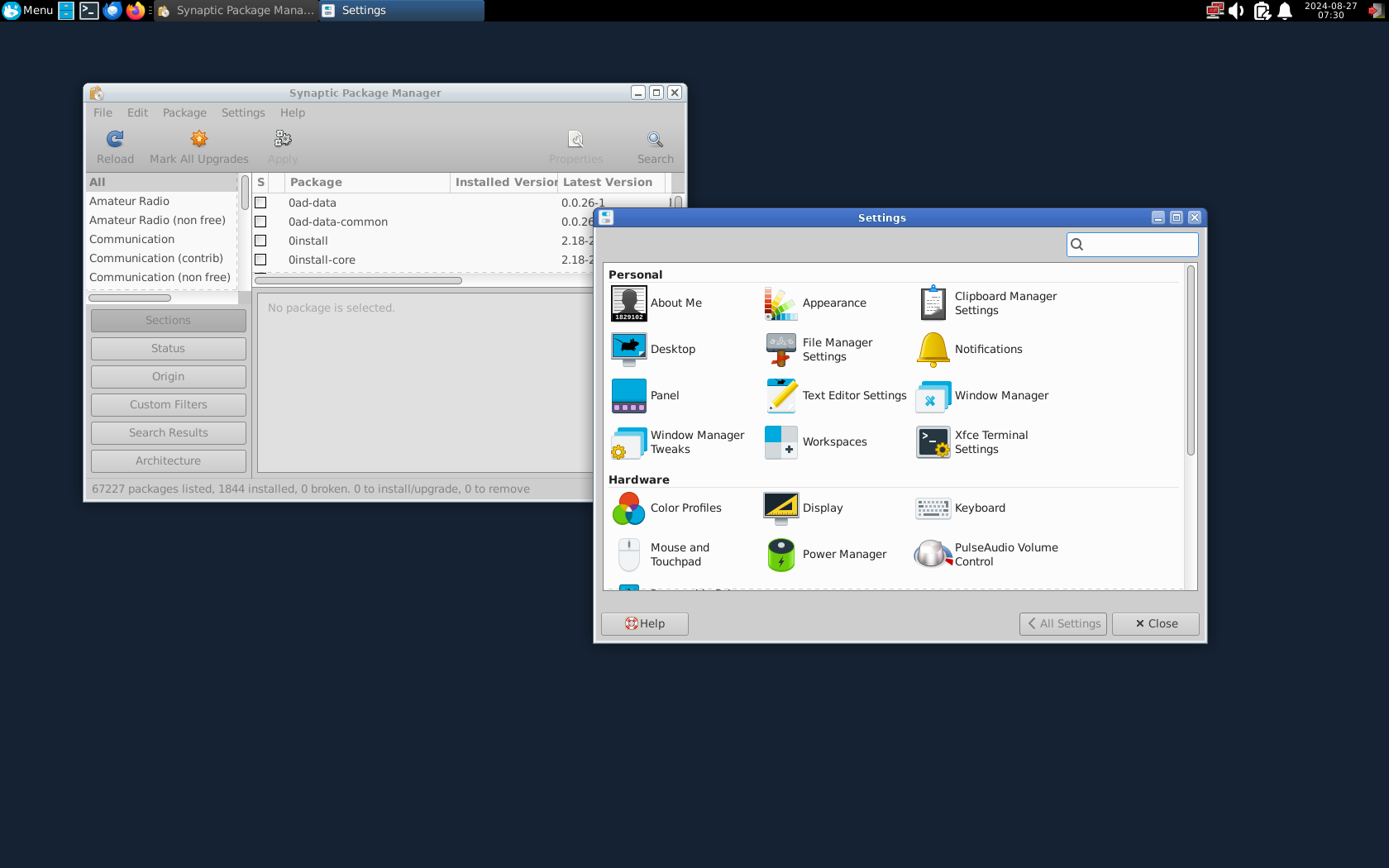The height and width of the screenshot is (868, 1389).
Task: Open Power Manager settings
Action: pyautogui.click(x=825, y=555)
